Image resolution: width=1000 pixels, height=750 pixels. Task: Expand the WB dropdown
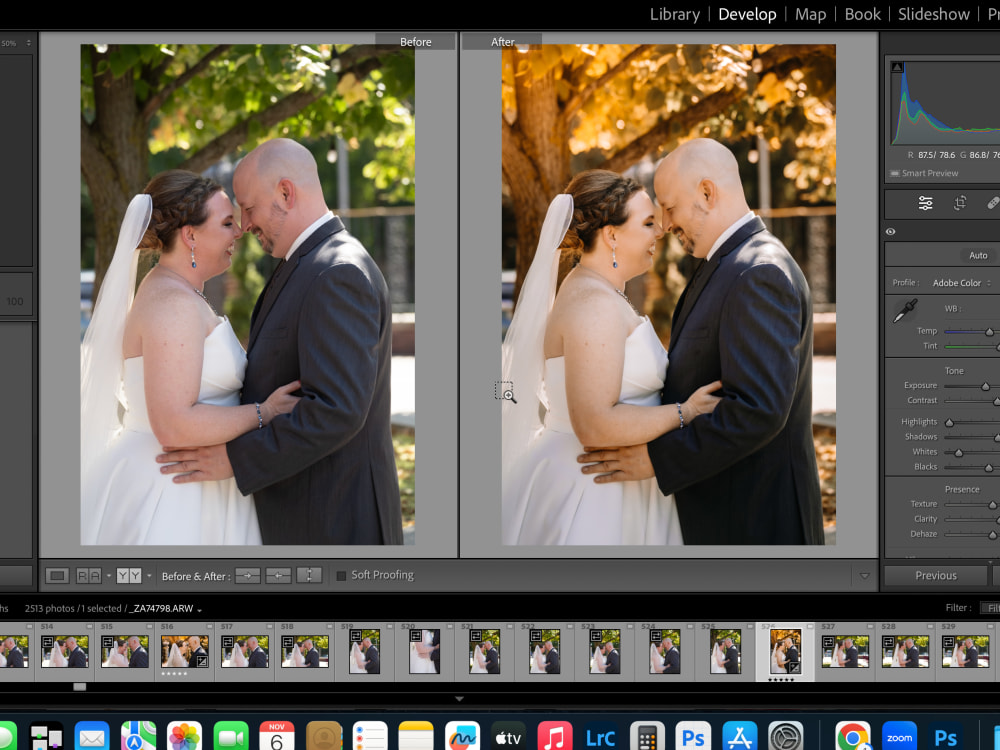[x=955, y=308]
